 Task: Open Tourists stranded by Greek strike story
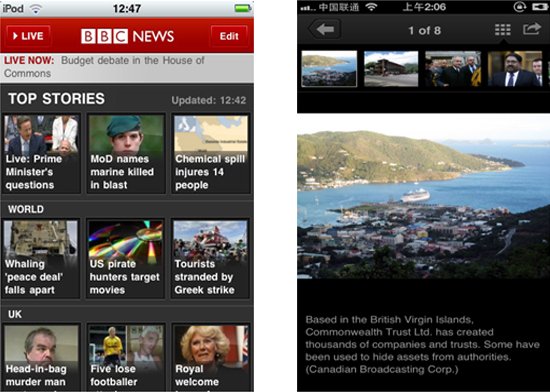pyautogui.click(x=211, y=258)
